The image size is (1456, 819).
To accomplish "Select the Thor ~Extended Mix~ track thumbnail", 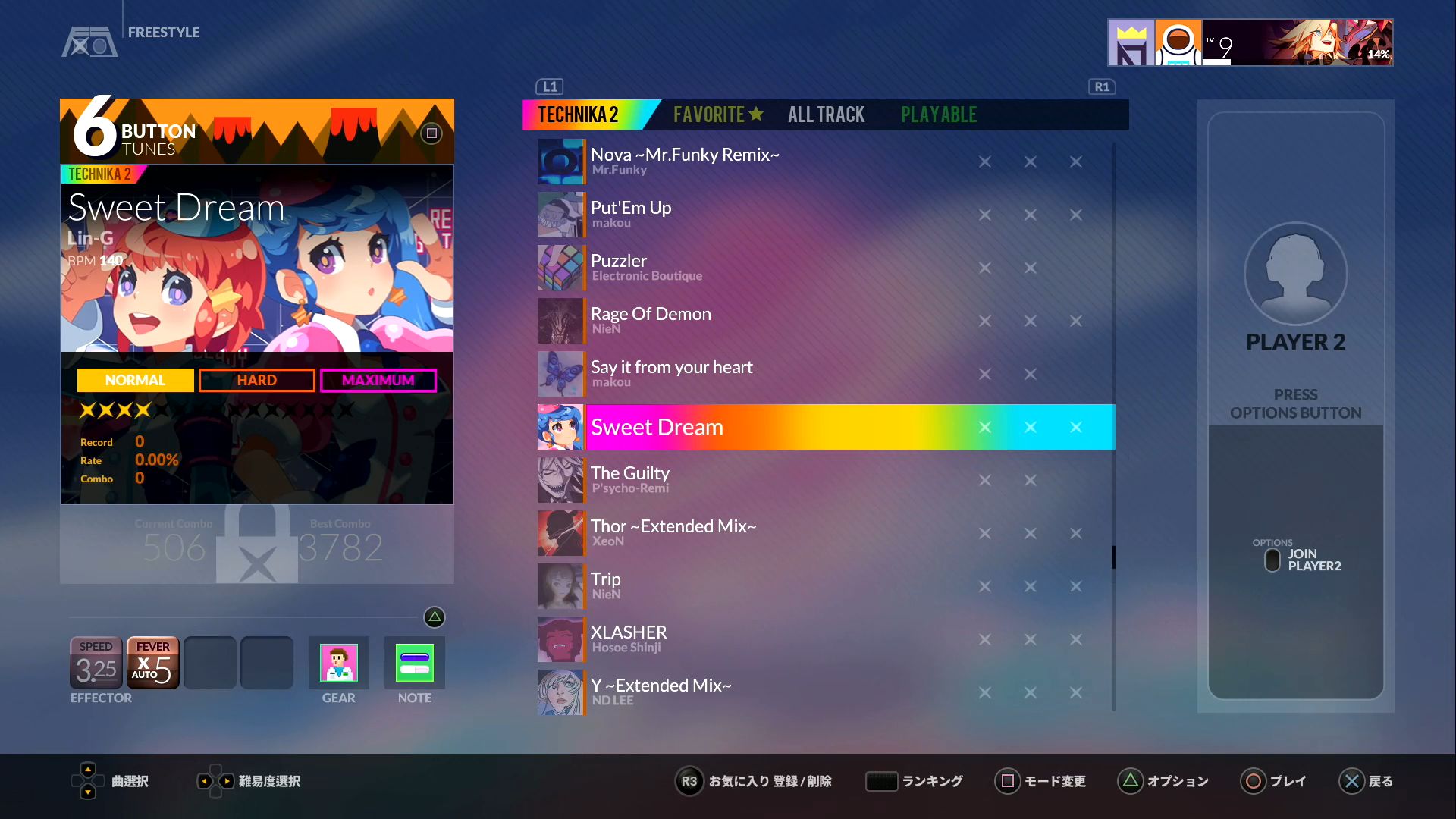I will tap(560, 533).
